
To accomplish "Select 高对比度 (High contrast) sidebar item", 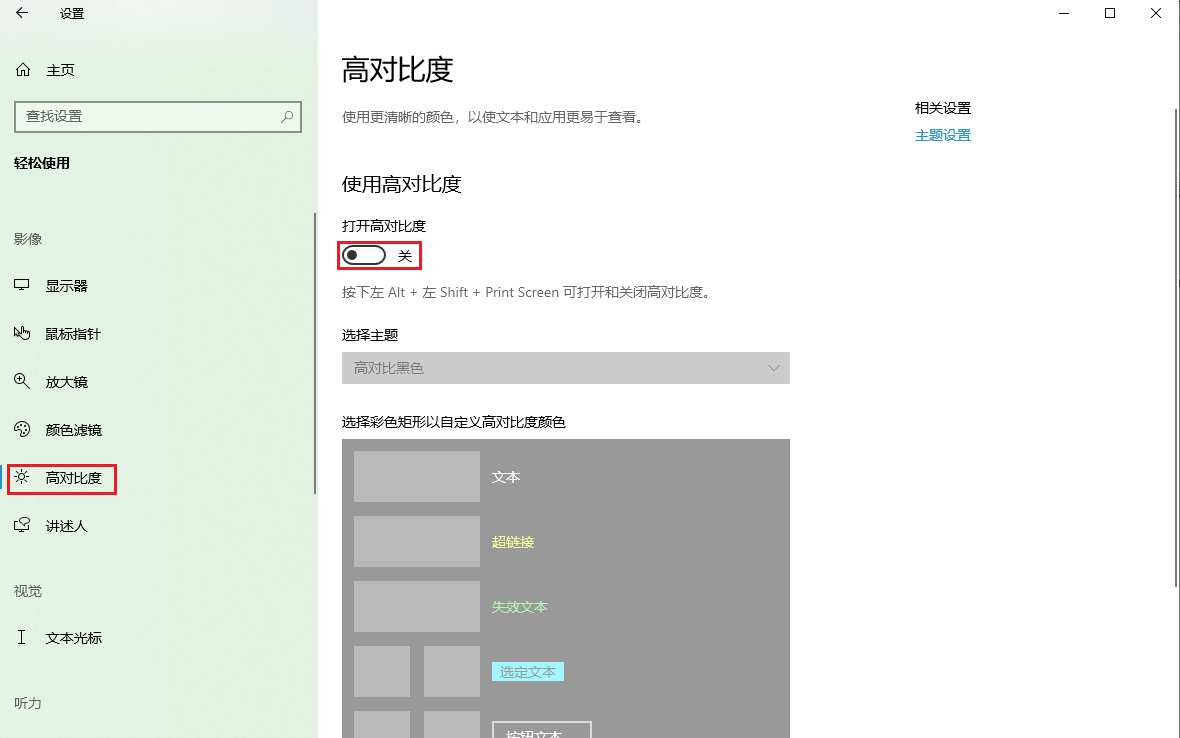I will click(x=62, y=479).
